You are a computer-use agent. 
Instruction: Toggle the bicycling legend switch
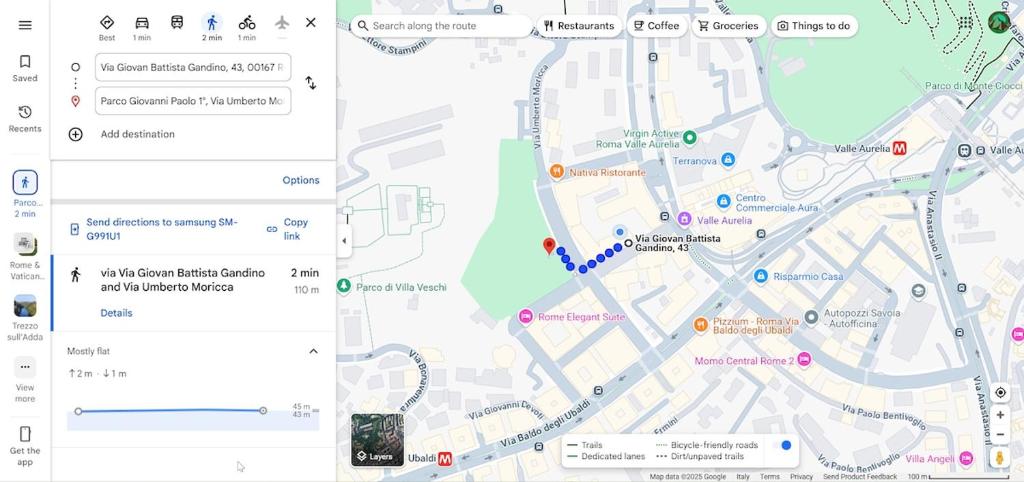pos(785,445)
